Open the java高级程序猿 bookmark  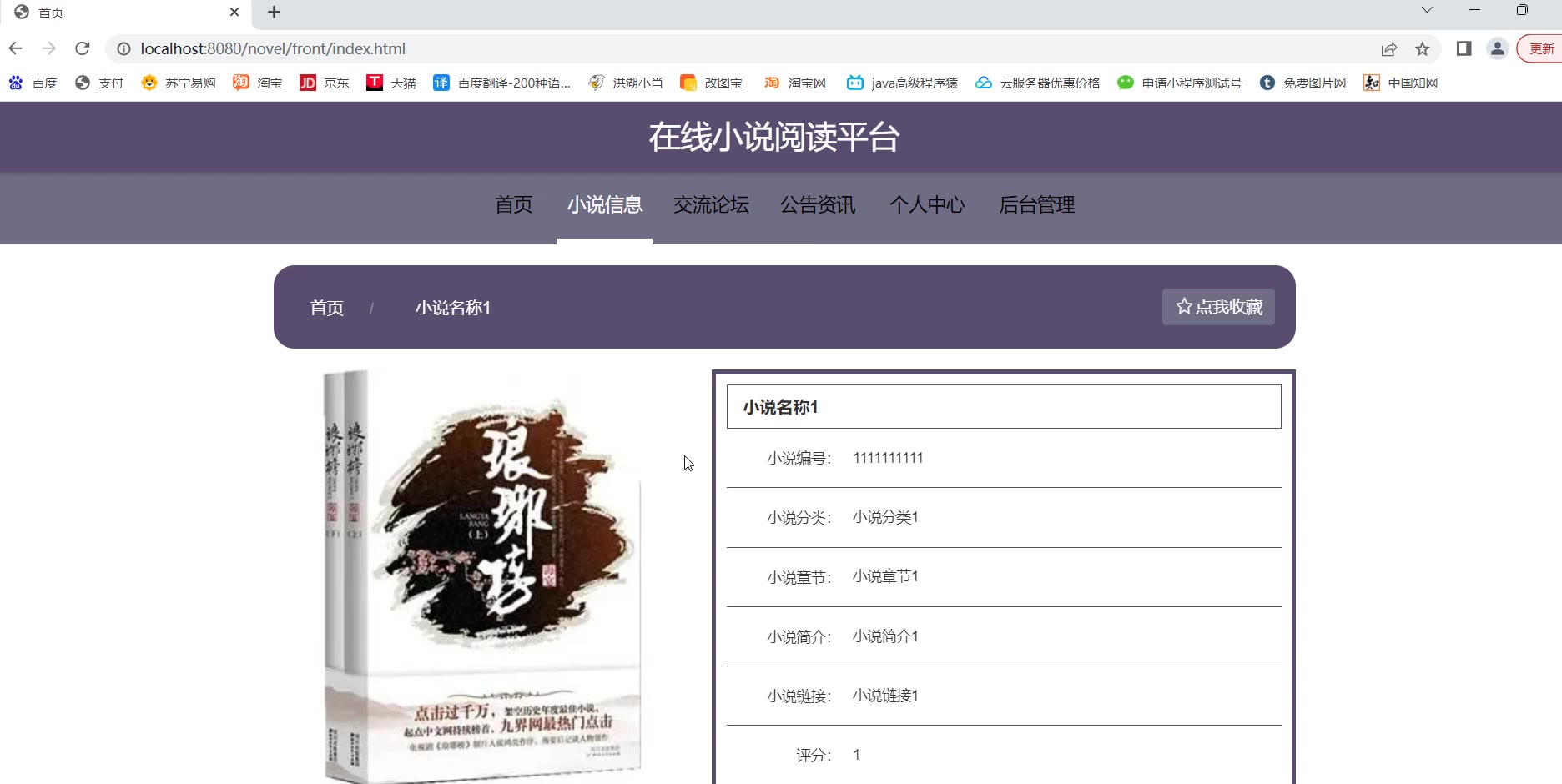pos(903,83)
